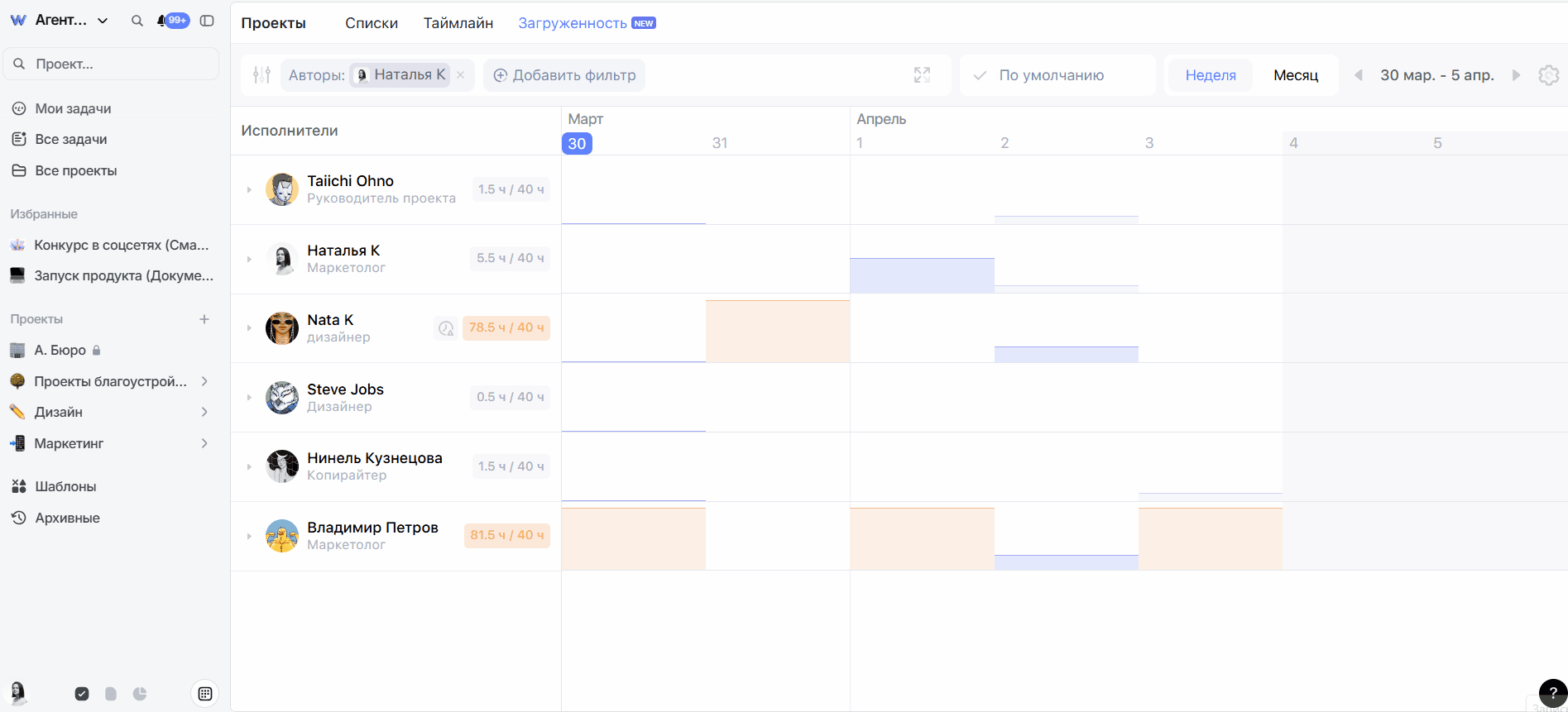1568x712 pixels.
Task: Open notifications bell with 99+ badge
Action: tap(162, 21)
